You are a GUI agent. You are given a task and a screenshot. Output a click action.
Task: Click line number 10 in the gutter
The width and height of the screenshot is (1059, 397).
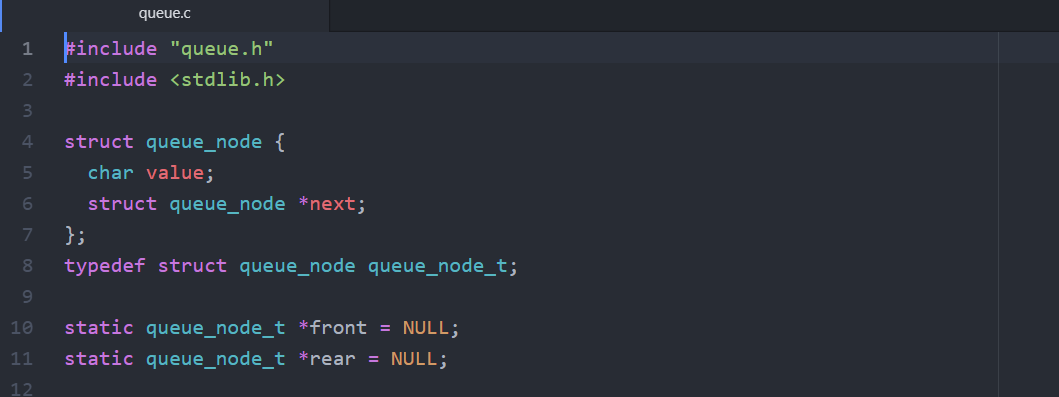click(x=22, y=328)
